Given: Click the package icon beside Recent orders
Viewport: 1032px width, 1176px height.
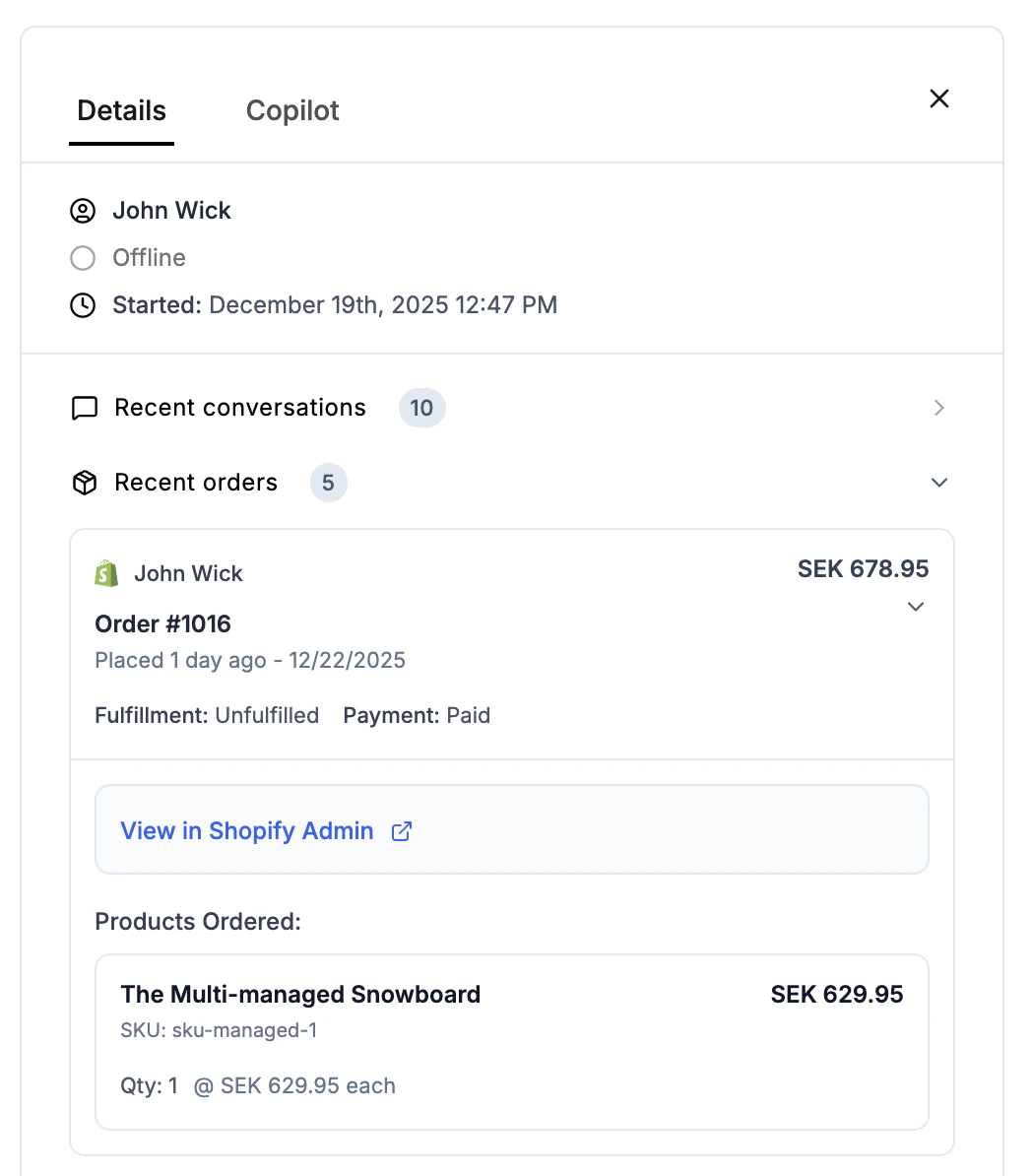Looking at the screenshot, I should coord(84,483).
